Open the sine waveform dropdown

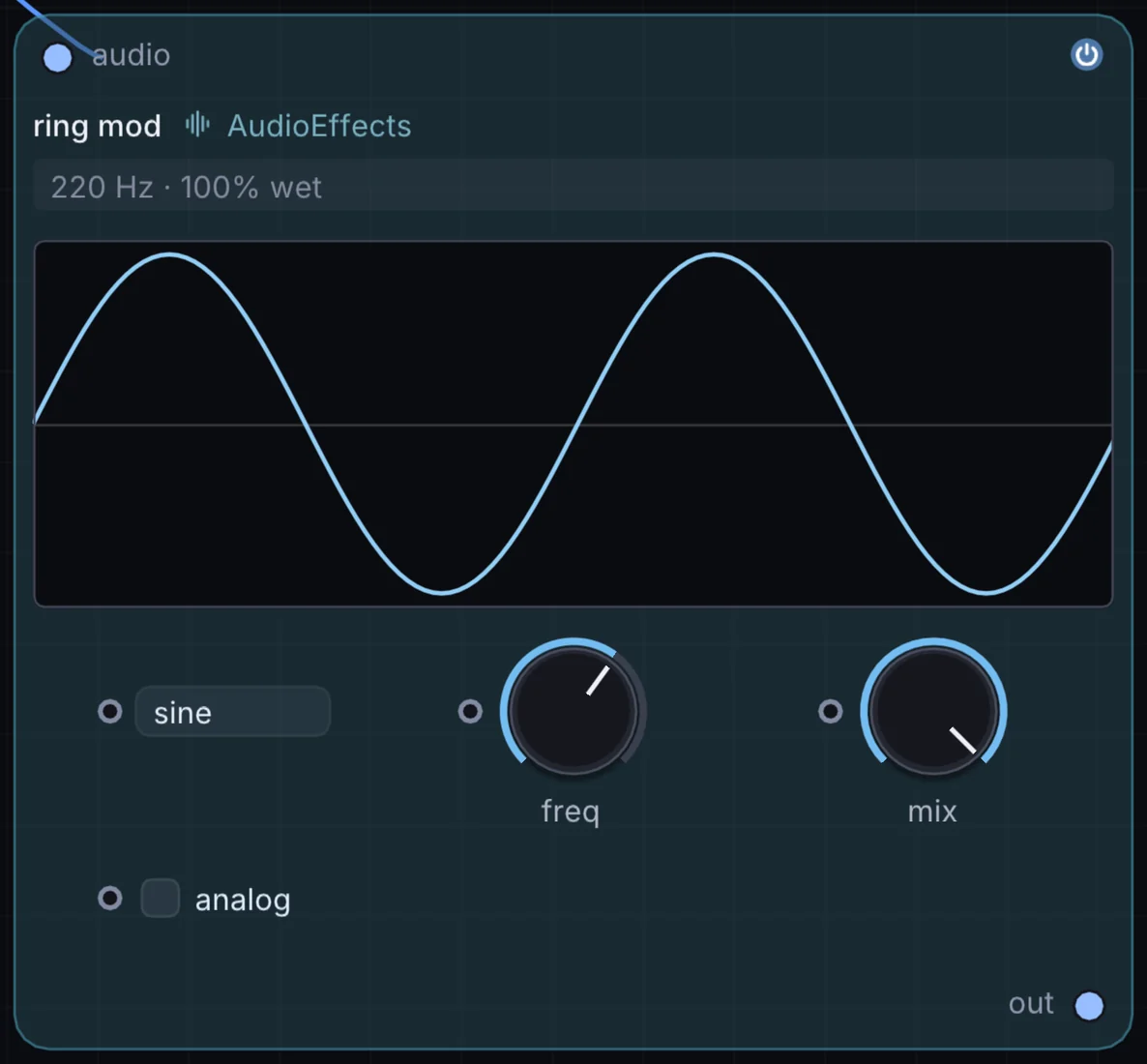click(x=233, y=711)
